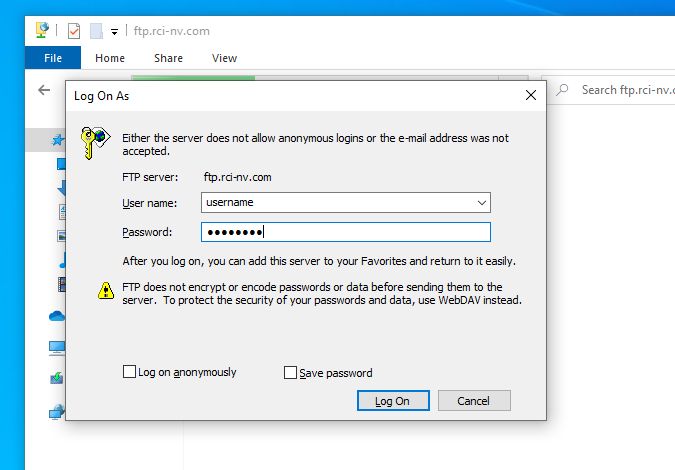Click the search magnifier icon
This screenshot has width=675, height=470.
click(562, 90)
